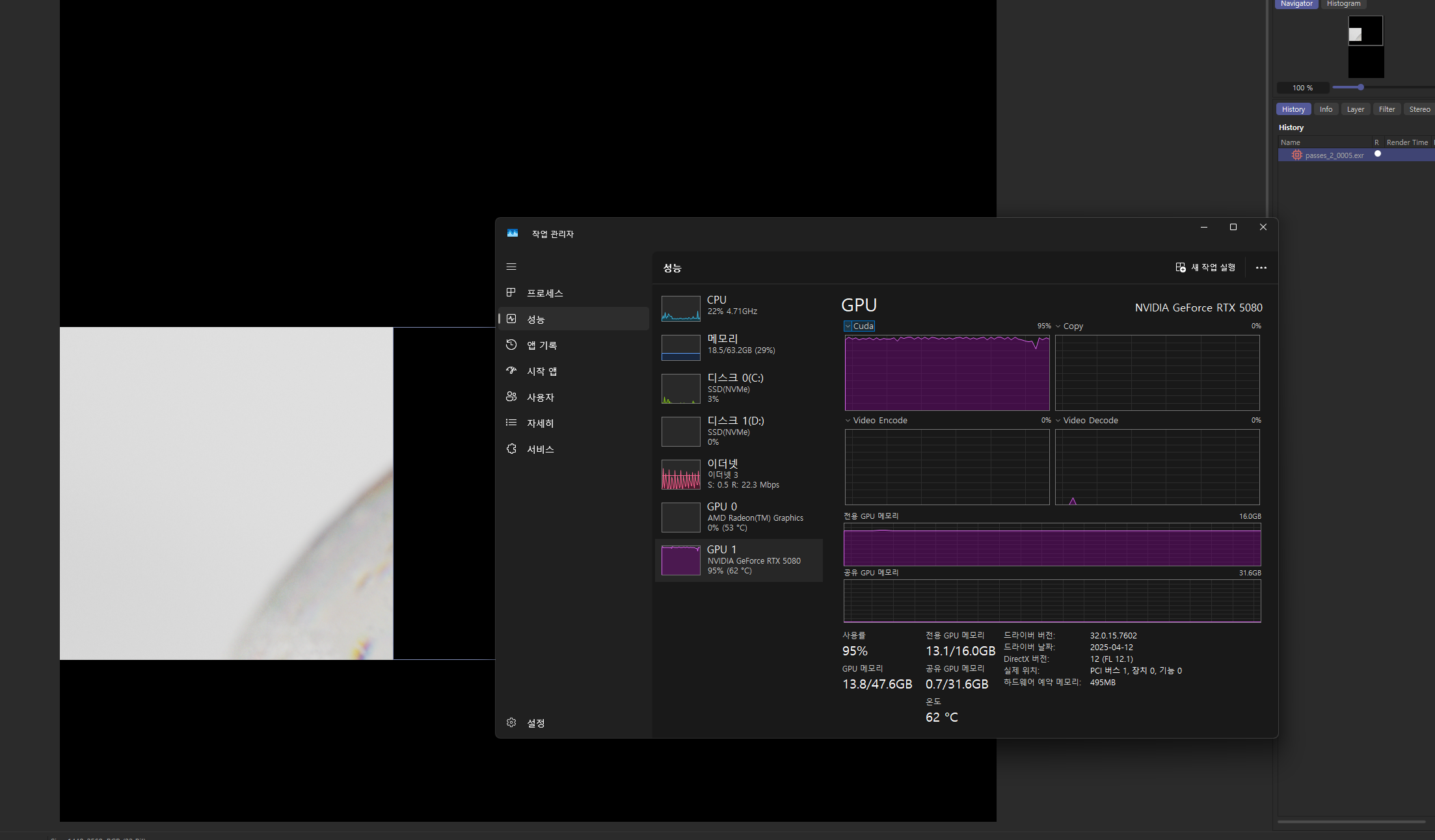The image size is (1435, 840).
Task: Click the Render Time column header
Action: click(x=1407, y=142)
